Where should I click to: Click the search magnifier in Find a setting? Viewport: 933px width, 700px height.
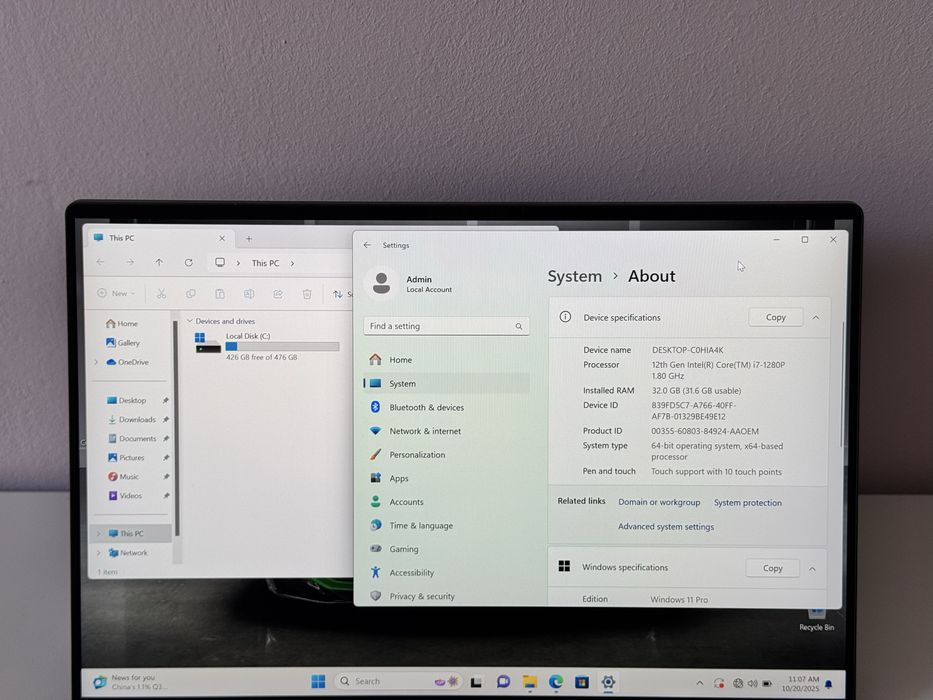(519, 326)
